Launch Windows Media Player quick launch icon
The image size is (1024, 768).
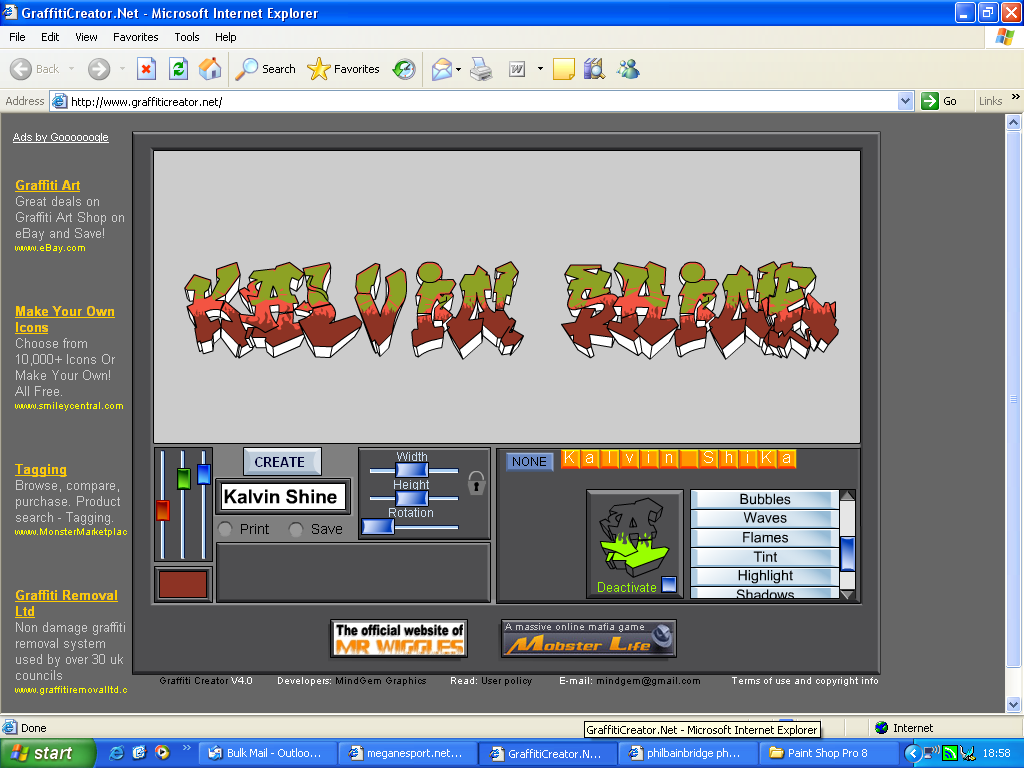(162, 753)
